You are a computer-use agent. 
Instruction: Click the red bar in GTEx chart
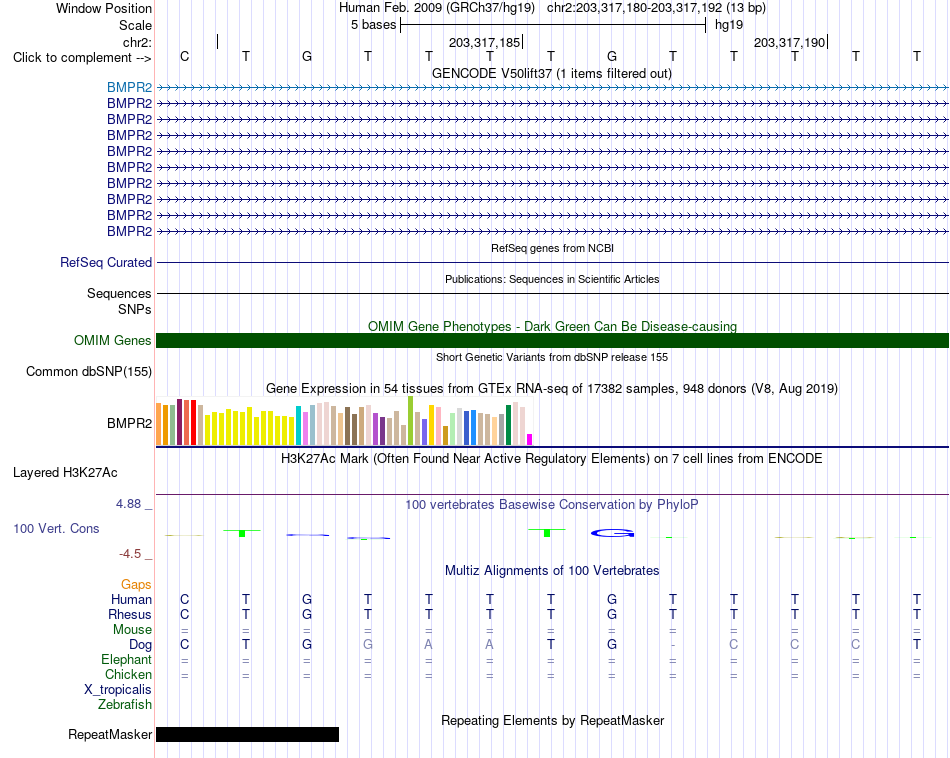[x=193, y=423]
